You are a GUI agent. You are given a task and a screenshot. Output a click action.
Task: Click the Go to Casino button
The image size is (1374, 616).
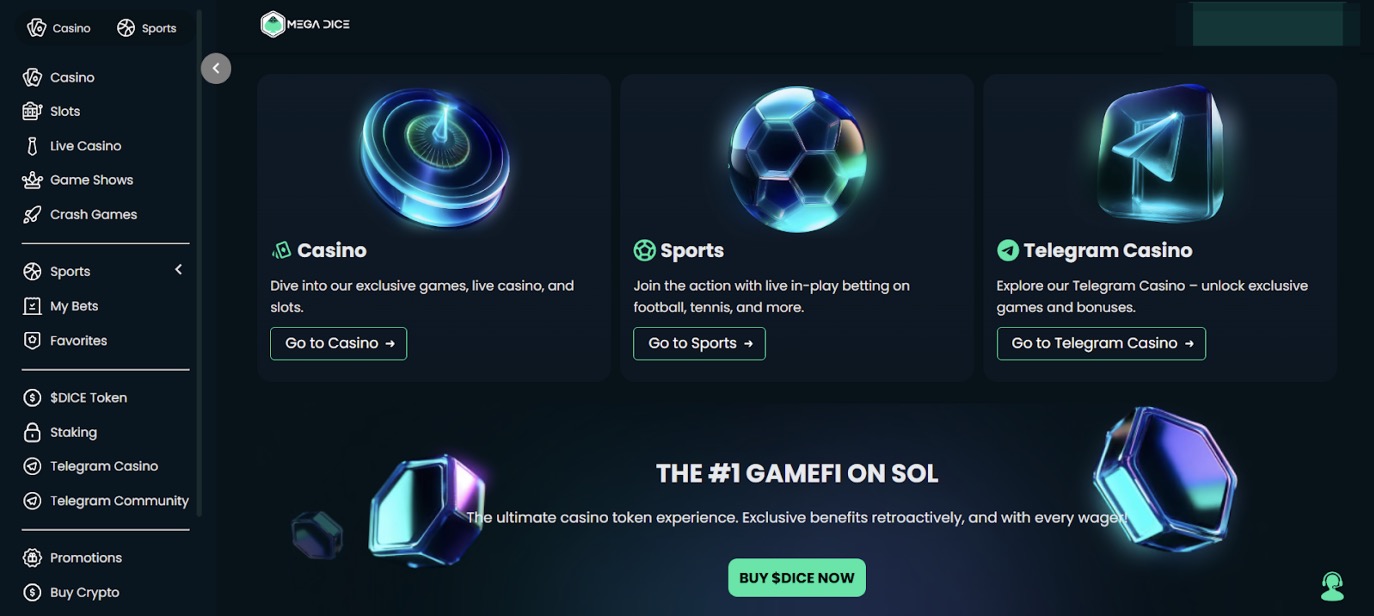(x=338, y=343)
